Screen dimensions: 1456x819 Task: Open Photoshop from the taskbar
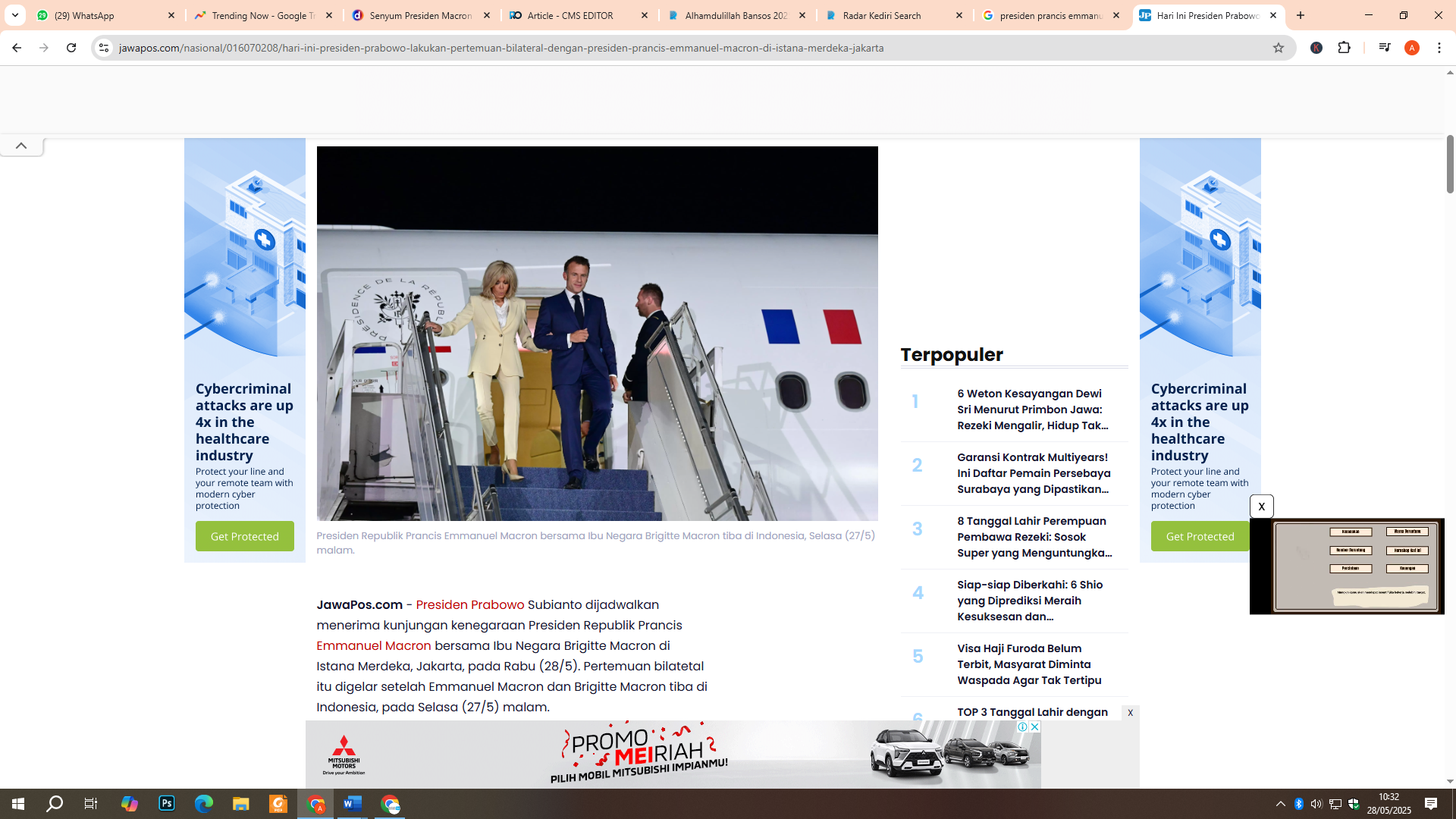click(x=166, y=804)
